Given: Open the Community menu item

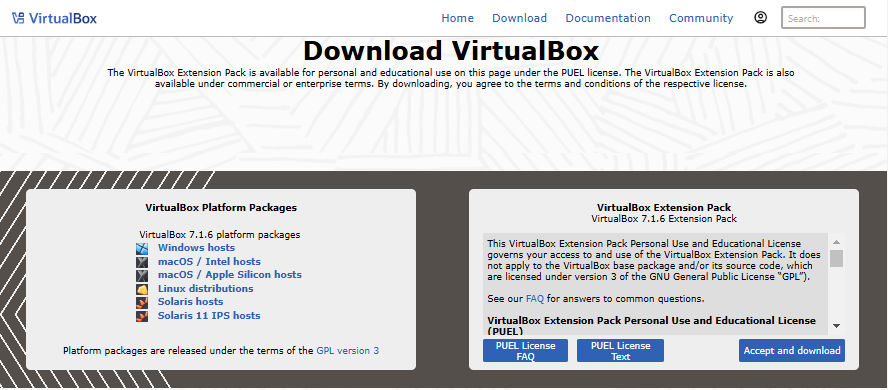Looking at the screenshot, I should [x=701, y=18].
